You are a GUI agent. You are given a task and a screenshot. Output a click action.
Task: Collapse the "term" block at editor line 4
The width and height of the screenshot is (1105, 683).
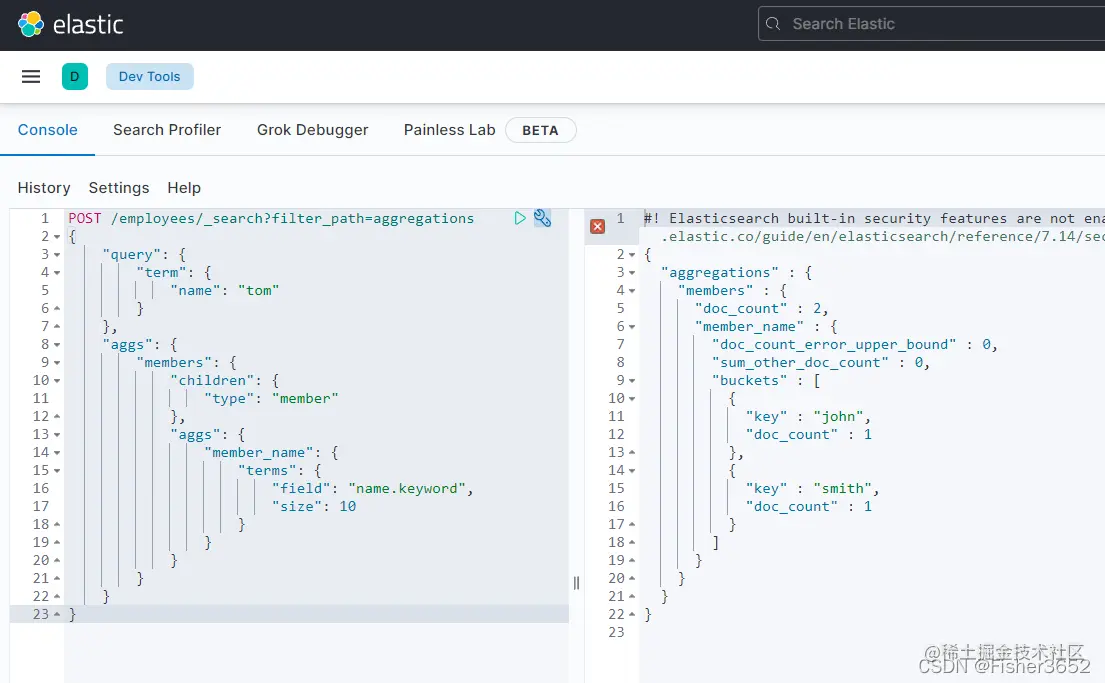(x=57, y=273)
